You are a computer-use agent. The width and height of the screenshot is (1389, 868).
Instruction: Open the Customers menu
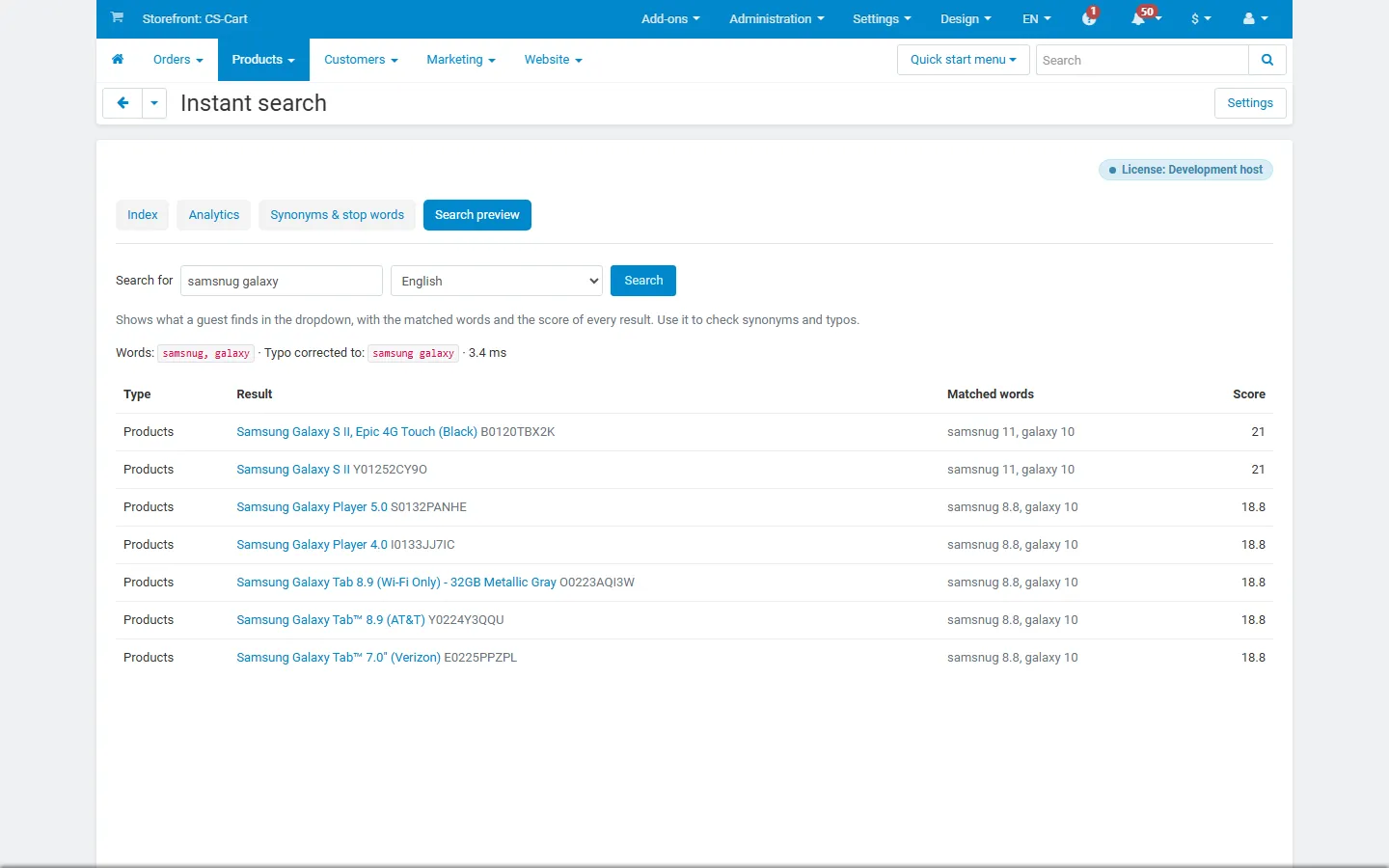pos(361,60)
